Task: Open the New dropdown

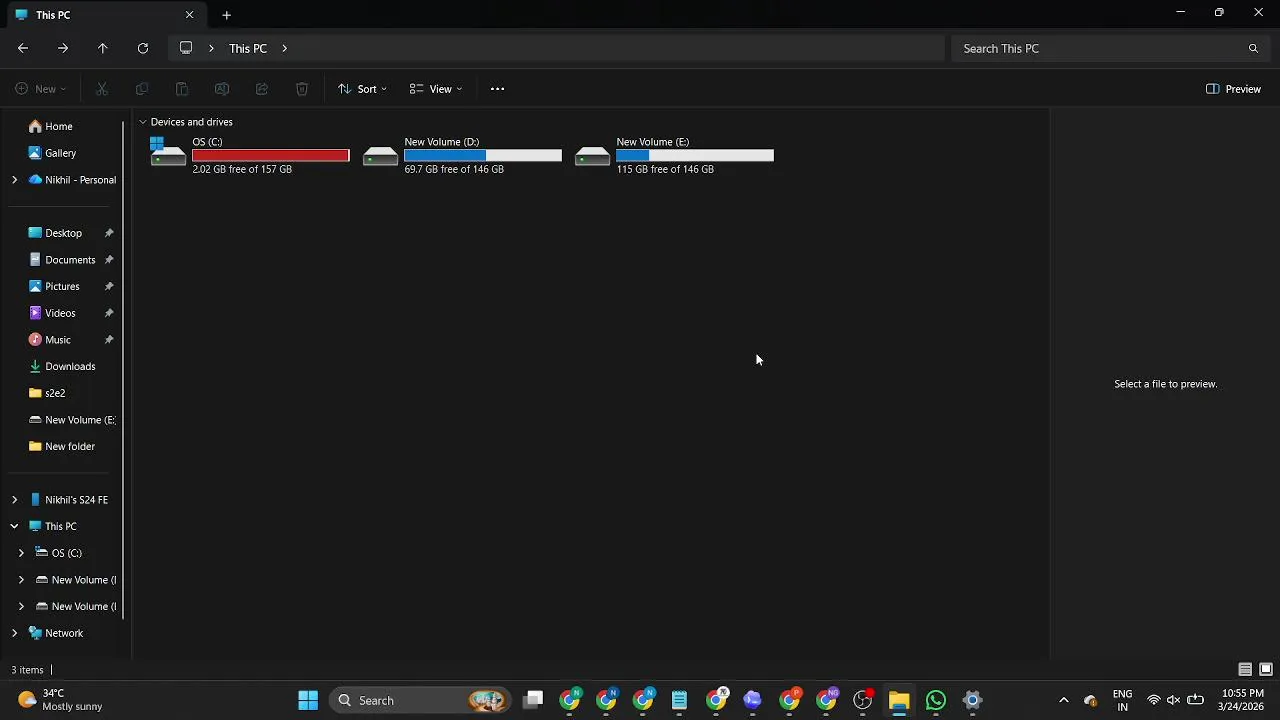Action: pos(41,89)
